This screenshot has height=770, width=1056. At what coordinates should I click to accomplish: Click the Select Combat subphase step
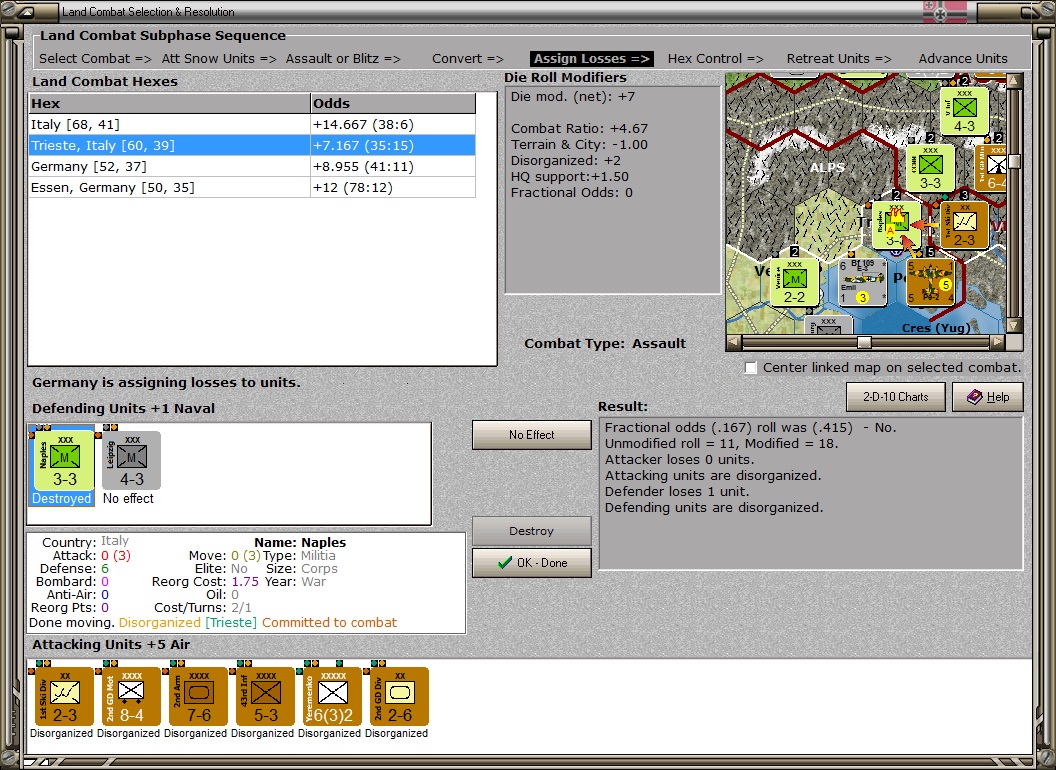point(95,59)
